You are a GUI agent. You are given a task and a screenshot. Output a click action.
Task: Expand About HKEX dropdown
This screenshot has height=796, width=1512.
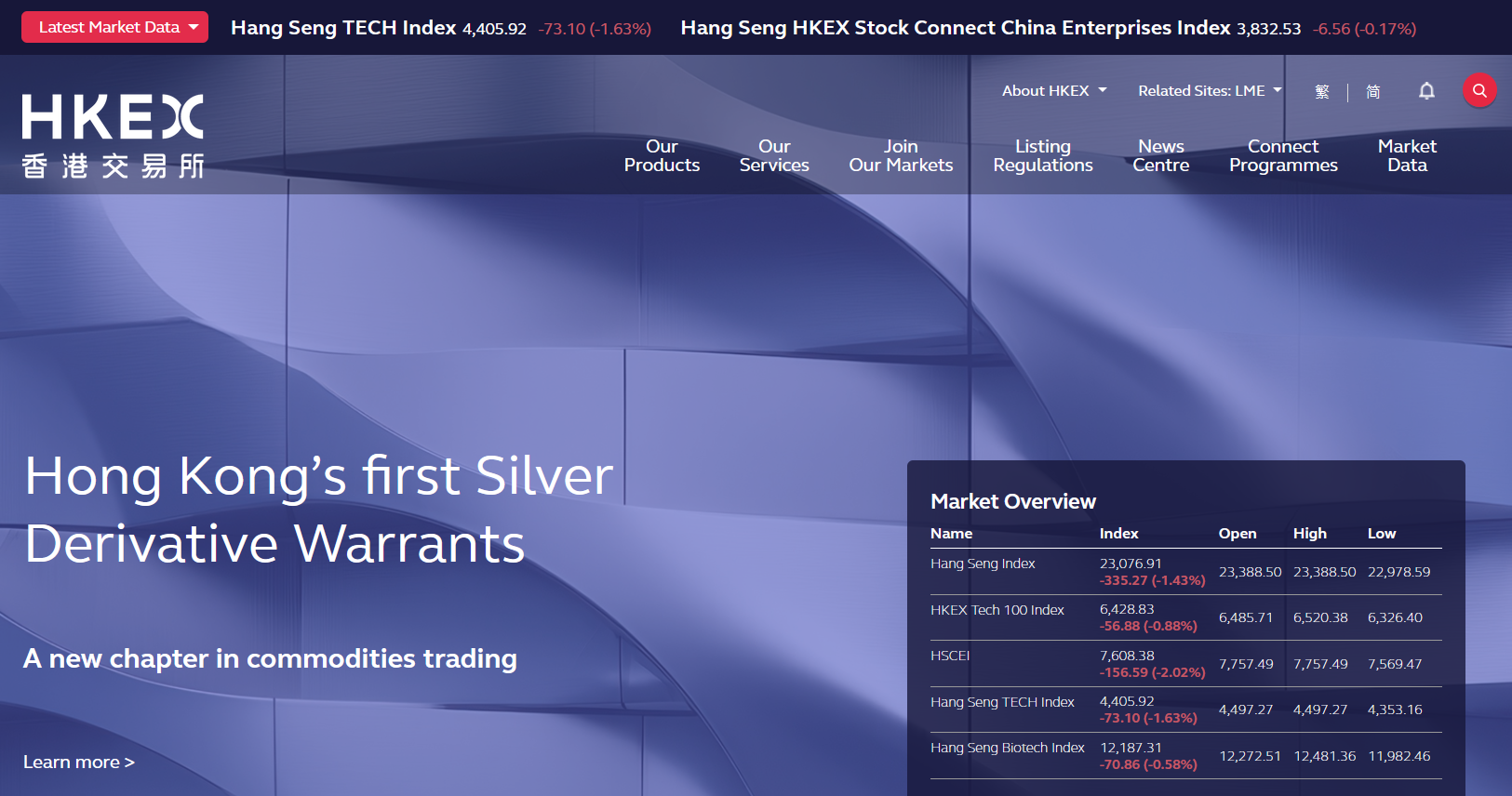tap(1054, 90)
